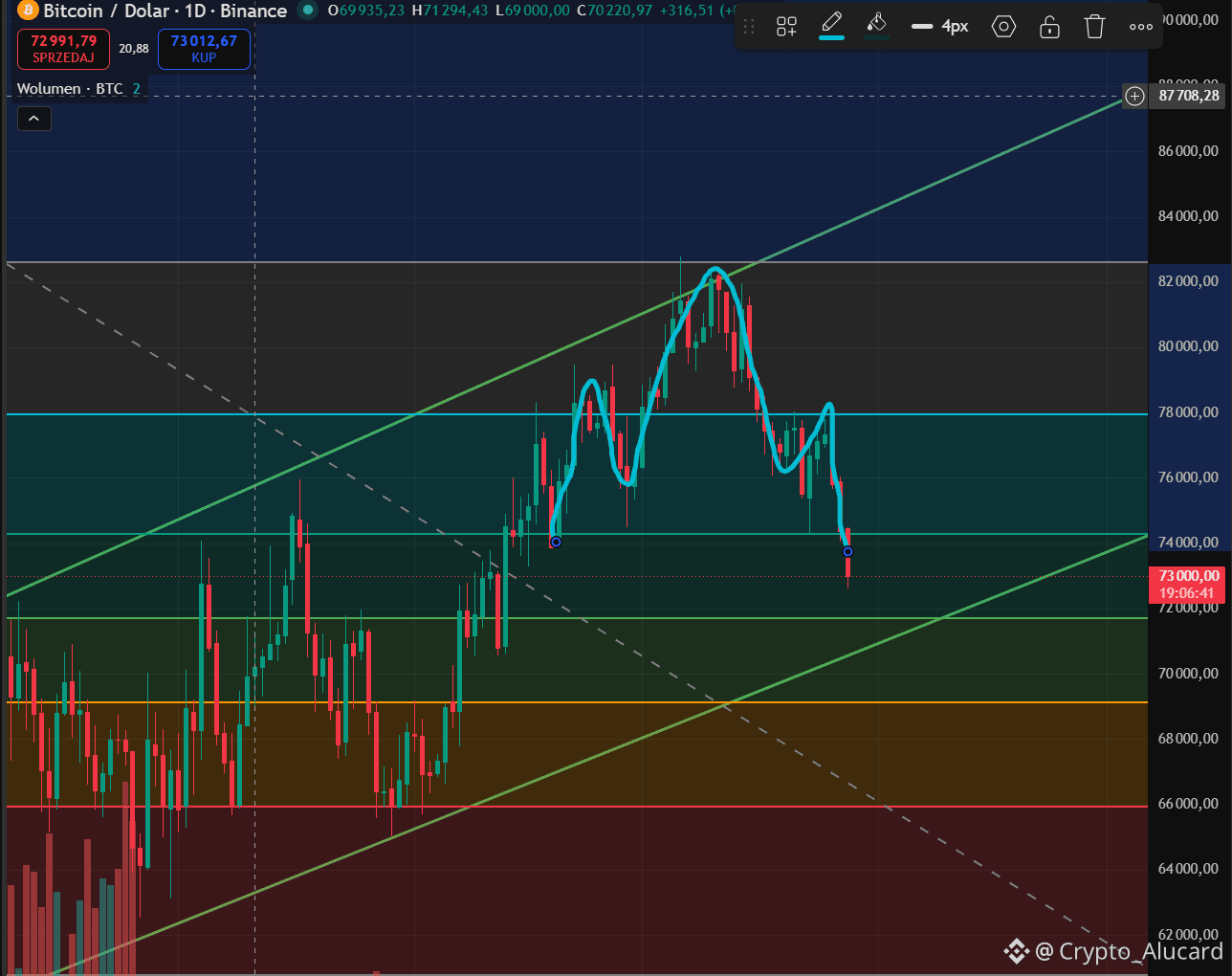Screen dimensions: 1232x976
Task: Click the 70000,00 price axis label
Action: [1188, 674]
